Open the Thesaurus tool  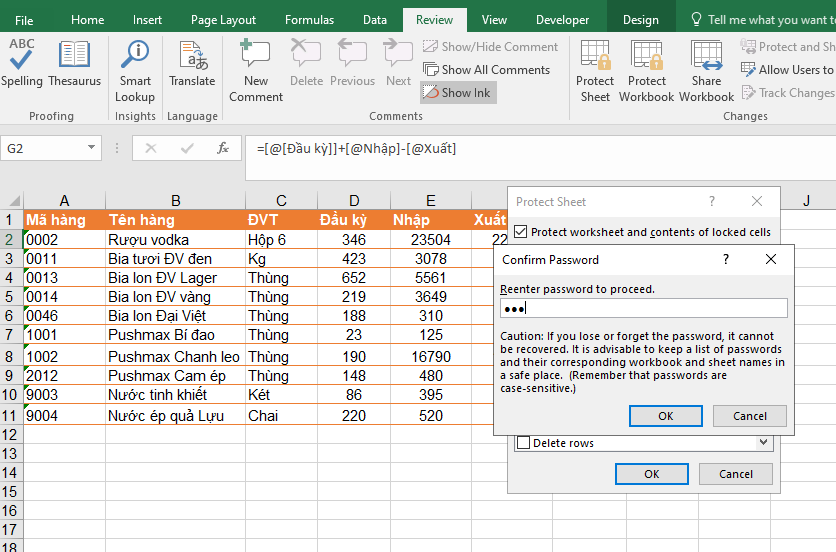tap(74, 62)
